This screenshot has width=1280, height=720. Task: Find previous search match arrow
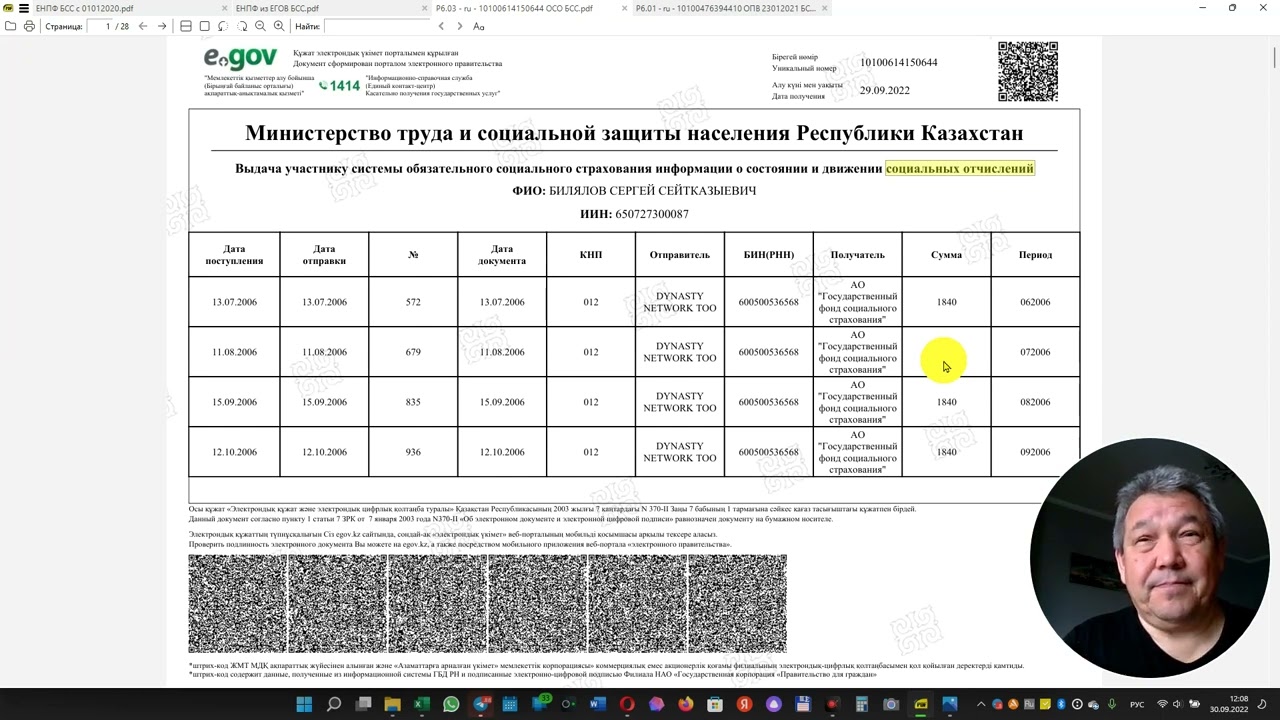[x=441, y=26]
